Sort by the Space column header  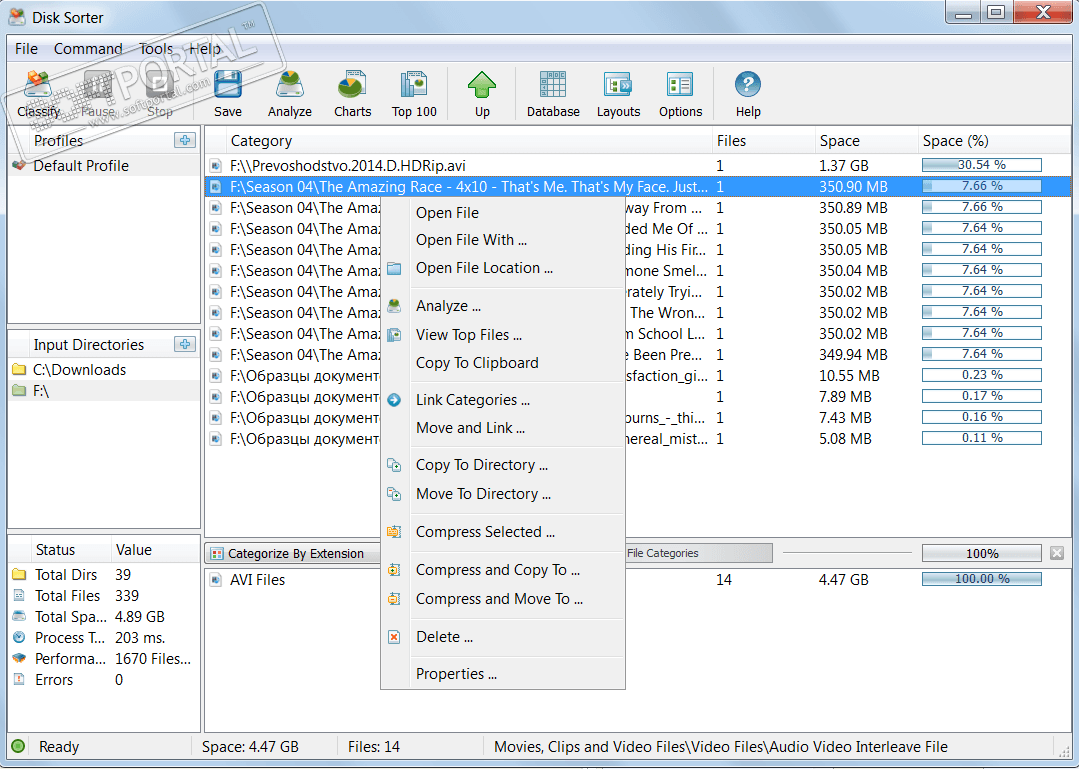point(866,140)
